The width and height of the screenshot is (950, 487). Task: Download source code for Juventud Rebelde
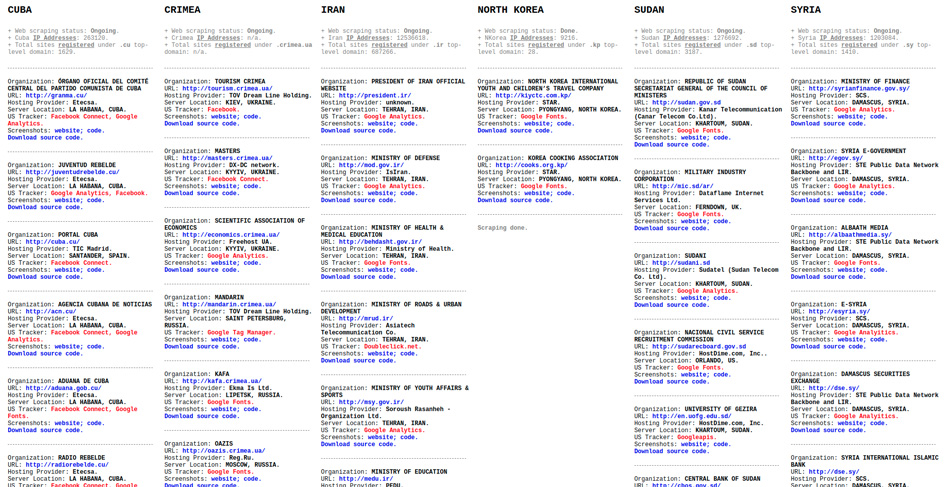(45, 207)
